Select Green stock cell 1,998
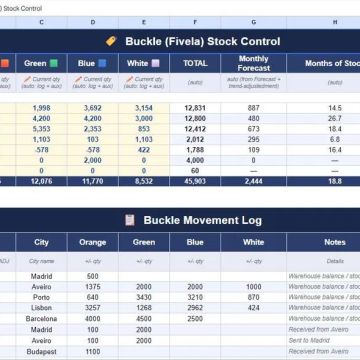This screenshot has width=360, height=360. tap(41, 108)
